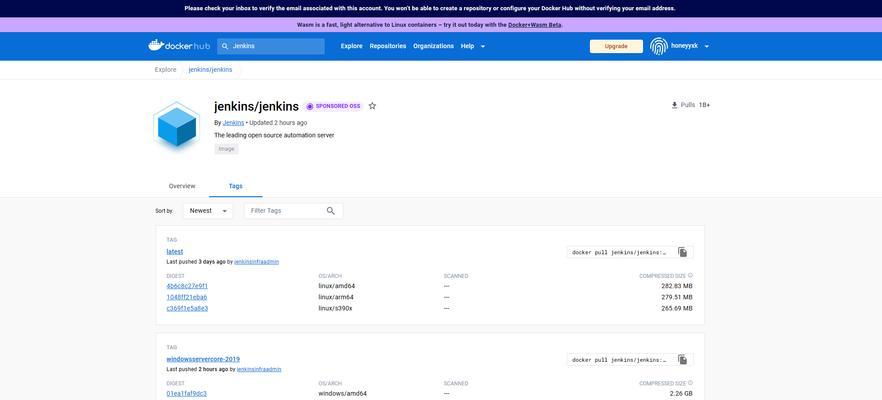882x400 pixels.
Task: Click linux/arm64 architecture text
Action: [x=336, y=297]
